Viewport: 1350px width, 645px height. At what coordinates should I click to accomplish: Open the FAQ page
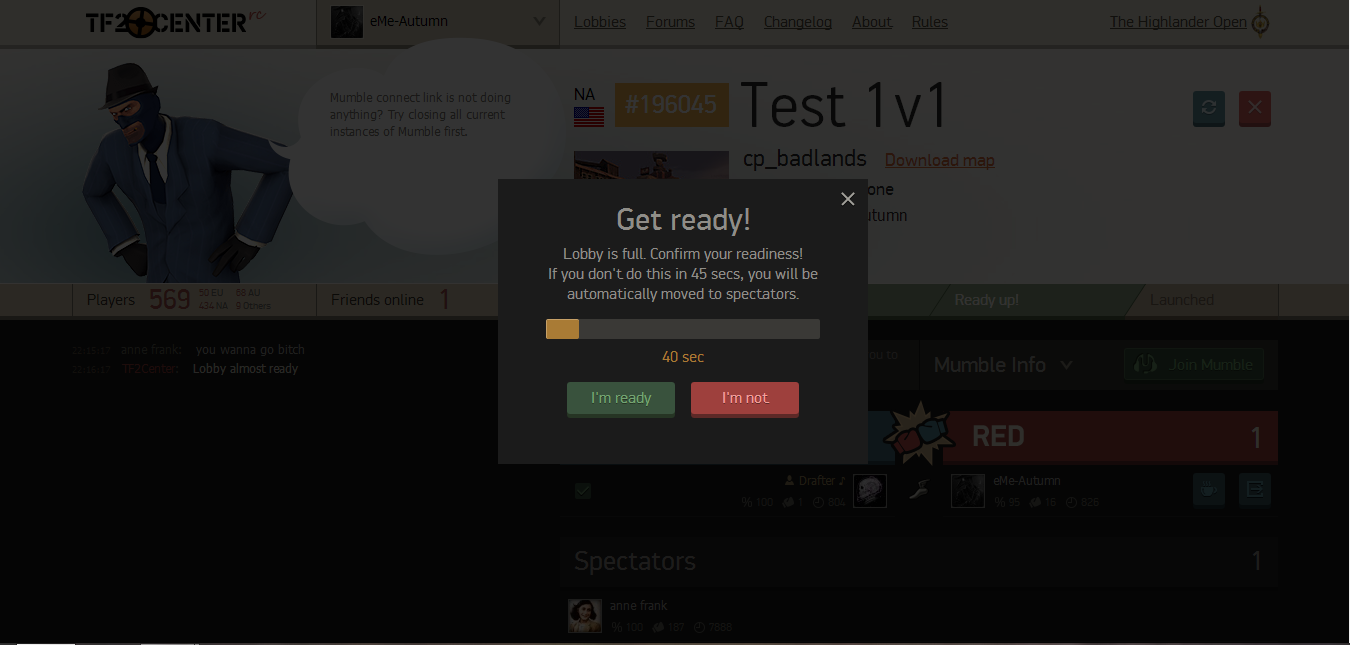point(729,22)
